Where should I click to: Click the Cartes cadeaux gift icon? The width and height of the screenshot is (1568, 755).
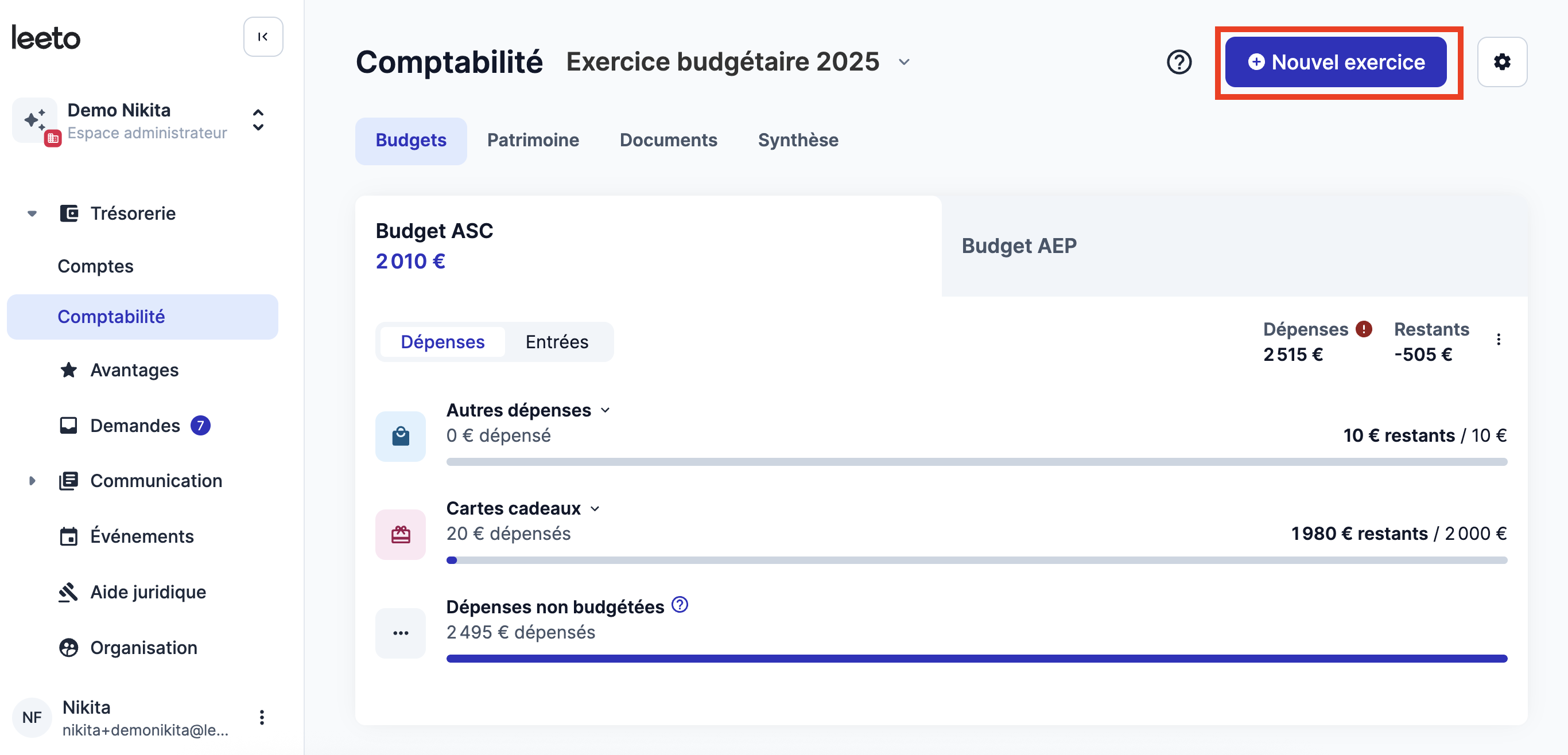401,535
